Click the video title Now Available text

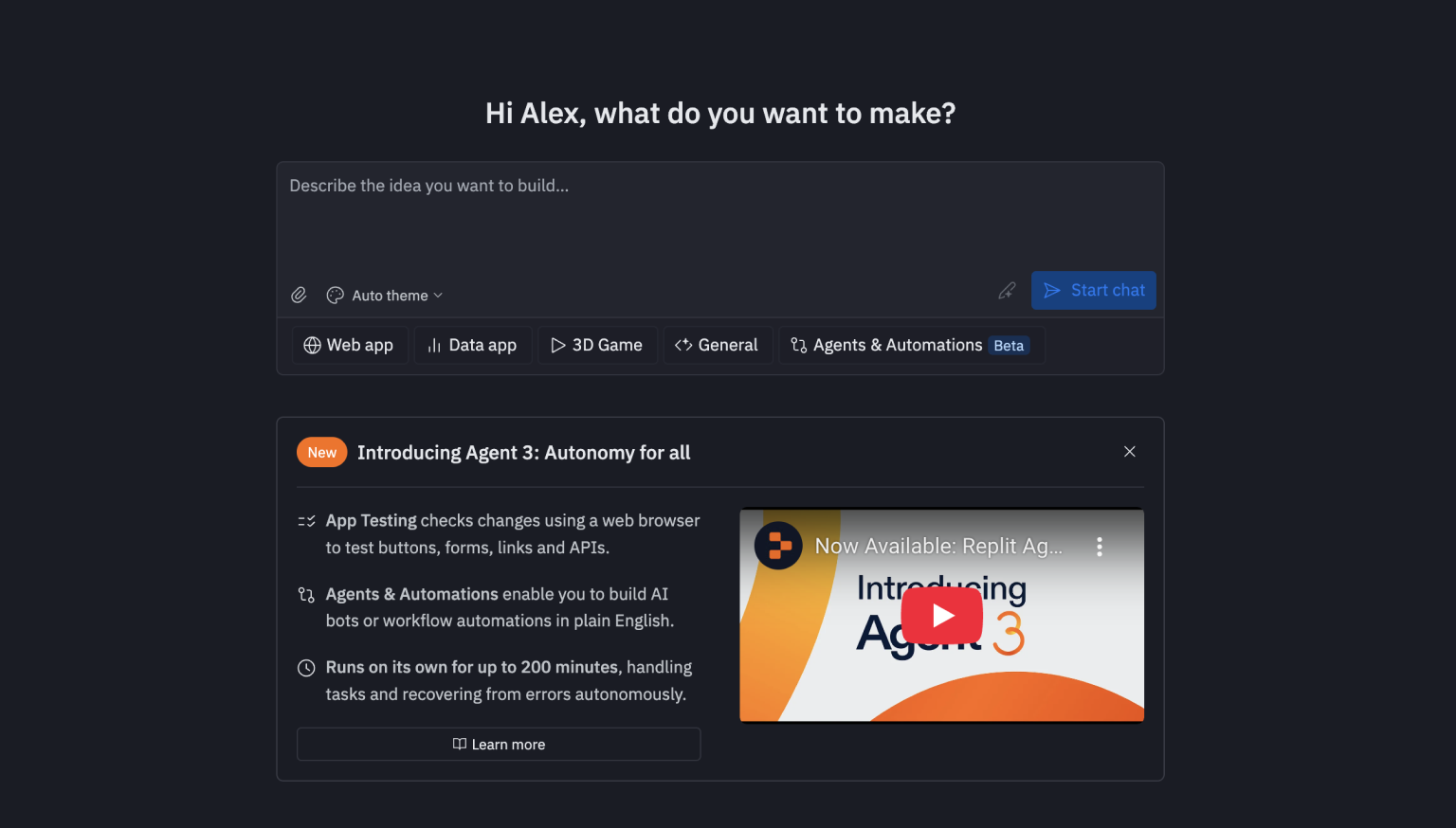938,547
